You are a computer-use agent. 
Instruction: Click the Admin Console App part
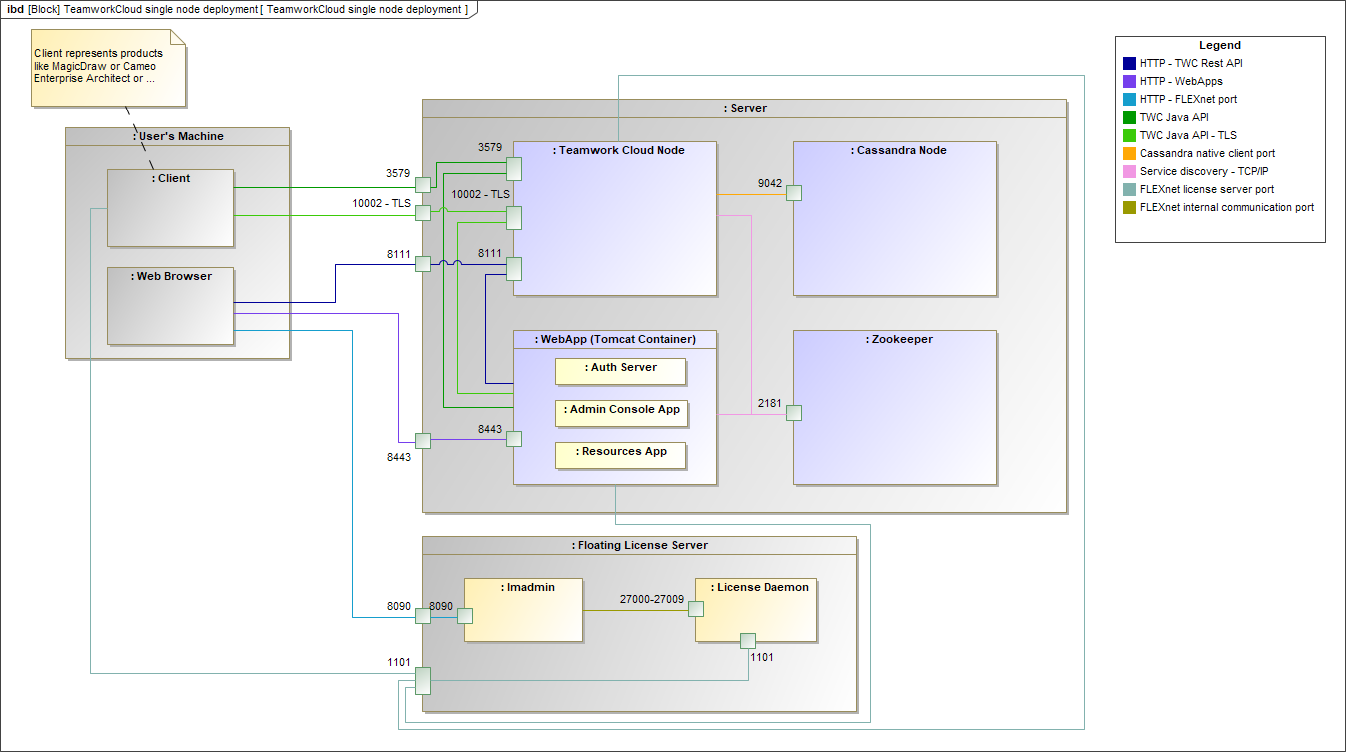[621, 413]
